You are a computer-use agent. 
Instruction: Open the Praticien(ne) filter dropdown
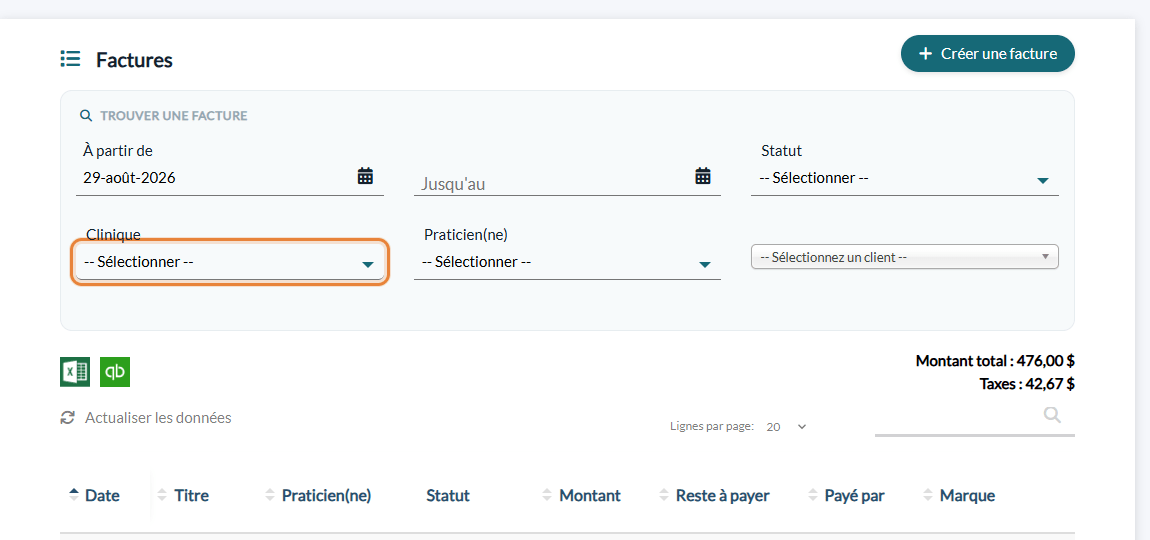coord(567,262)
